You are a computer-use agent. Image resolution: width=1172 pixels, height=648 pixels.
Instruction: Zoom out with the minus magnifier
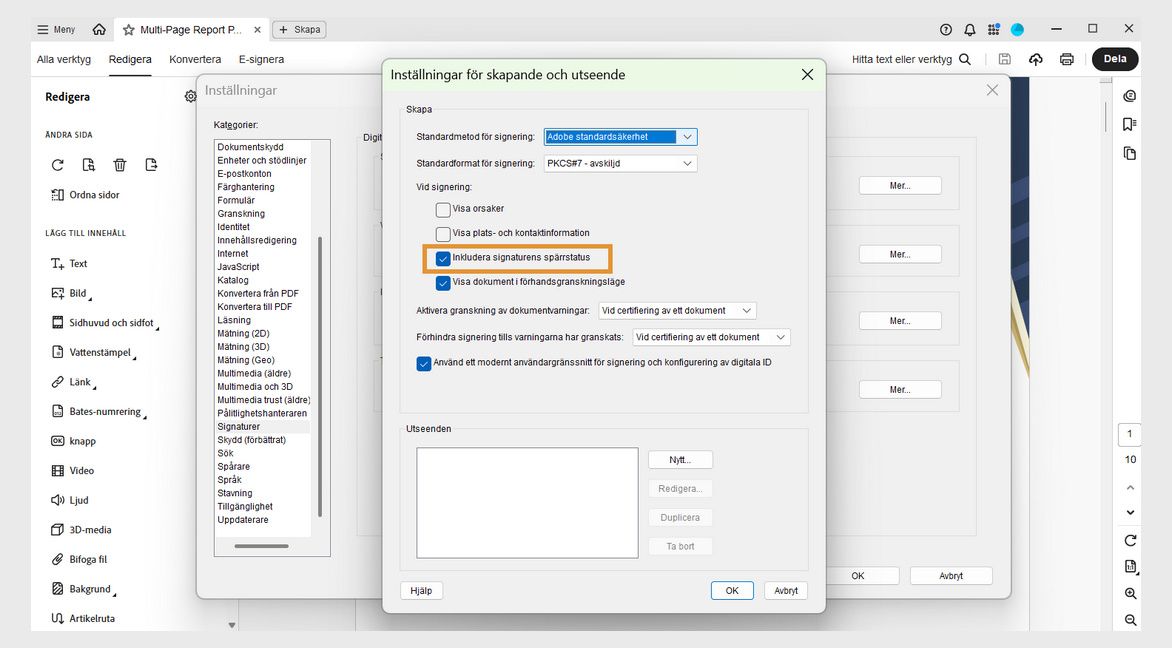pos(1130,620)
